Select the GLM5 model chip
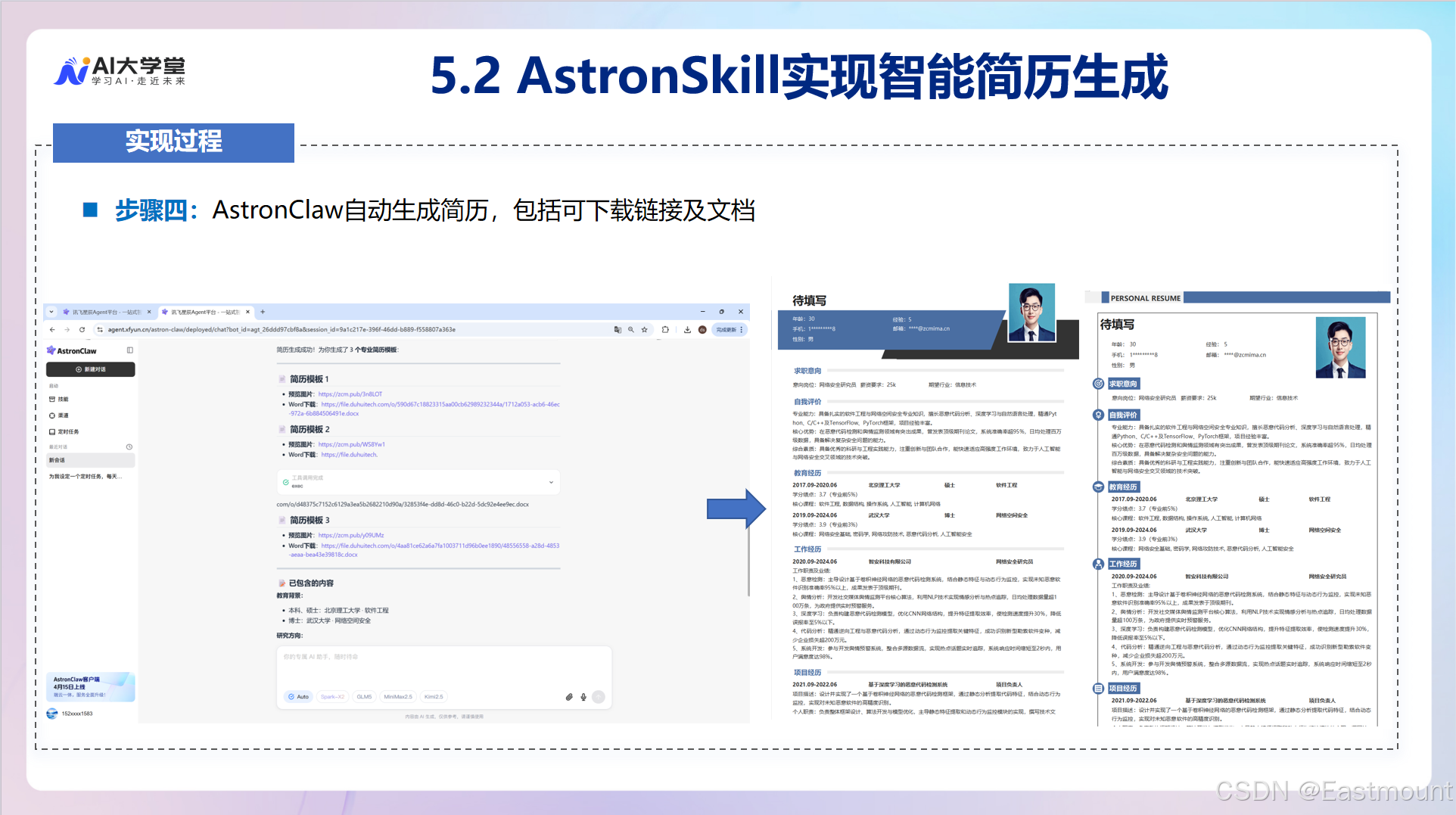Viewport: 1456px width, 815px height. 364,697
